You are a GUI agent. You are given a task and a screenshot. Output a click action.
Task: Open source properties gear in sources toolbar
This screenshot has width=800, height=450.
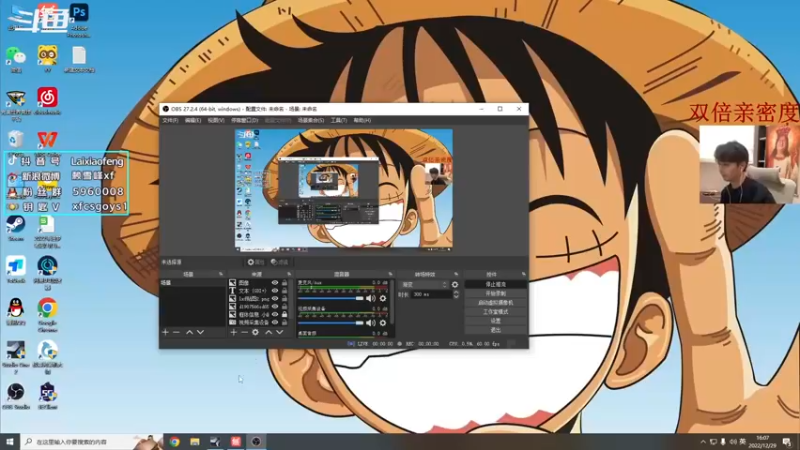[x=256, y=332]
